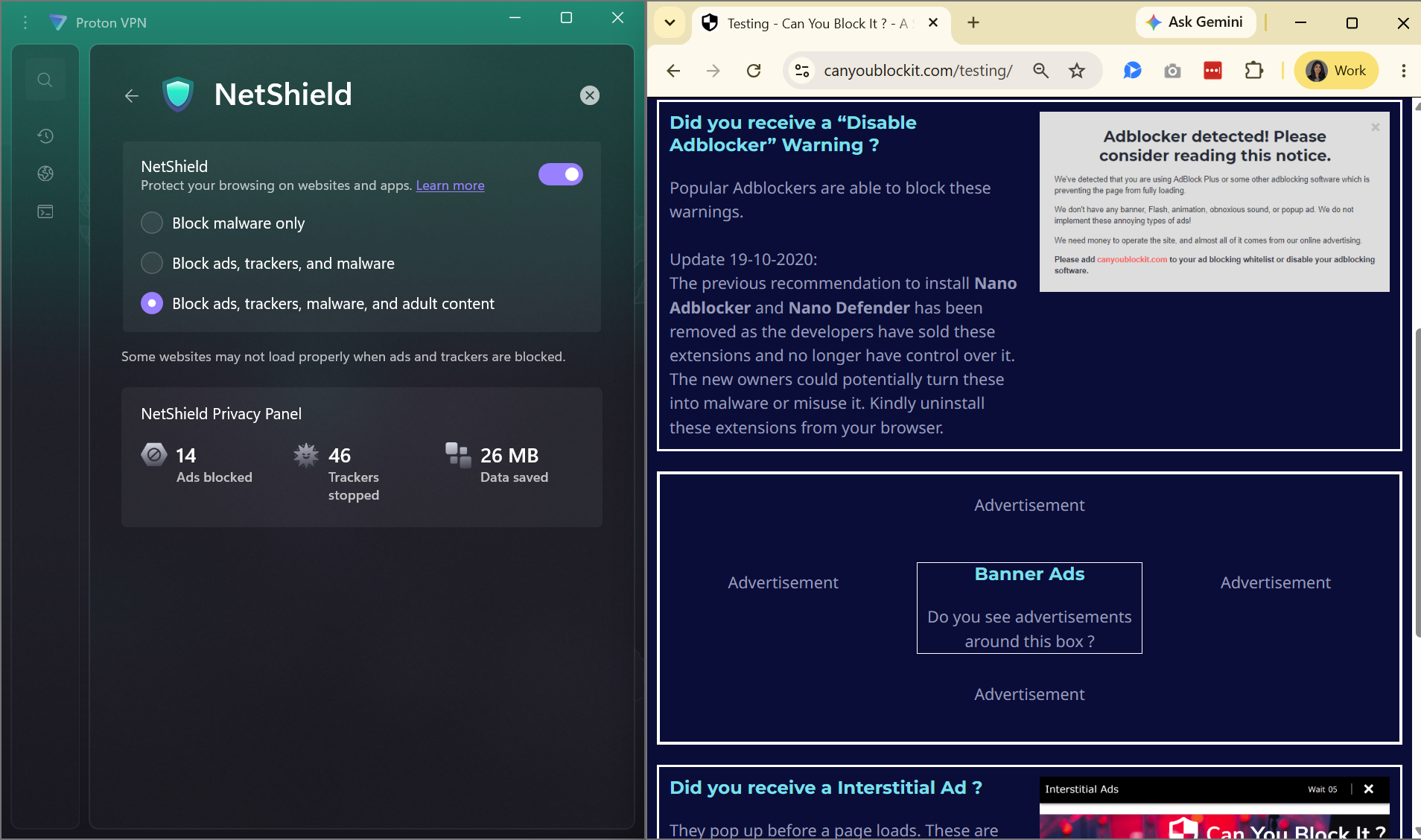Image resolution: width=1421 pixels, height=840 pixels.
Task: Open the globe countries icon in the sidebar
Action: [45, 174]
